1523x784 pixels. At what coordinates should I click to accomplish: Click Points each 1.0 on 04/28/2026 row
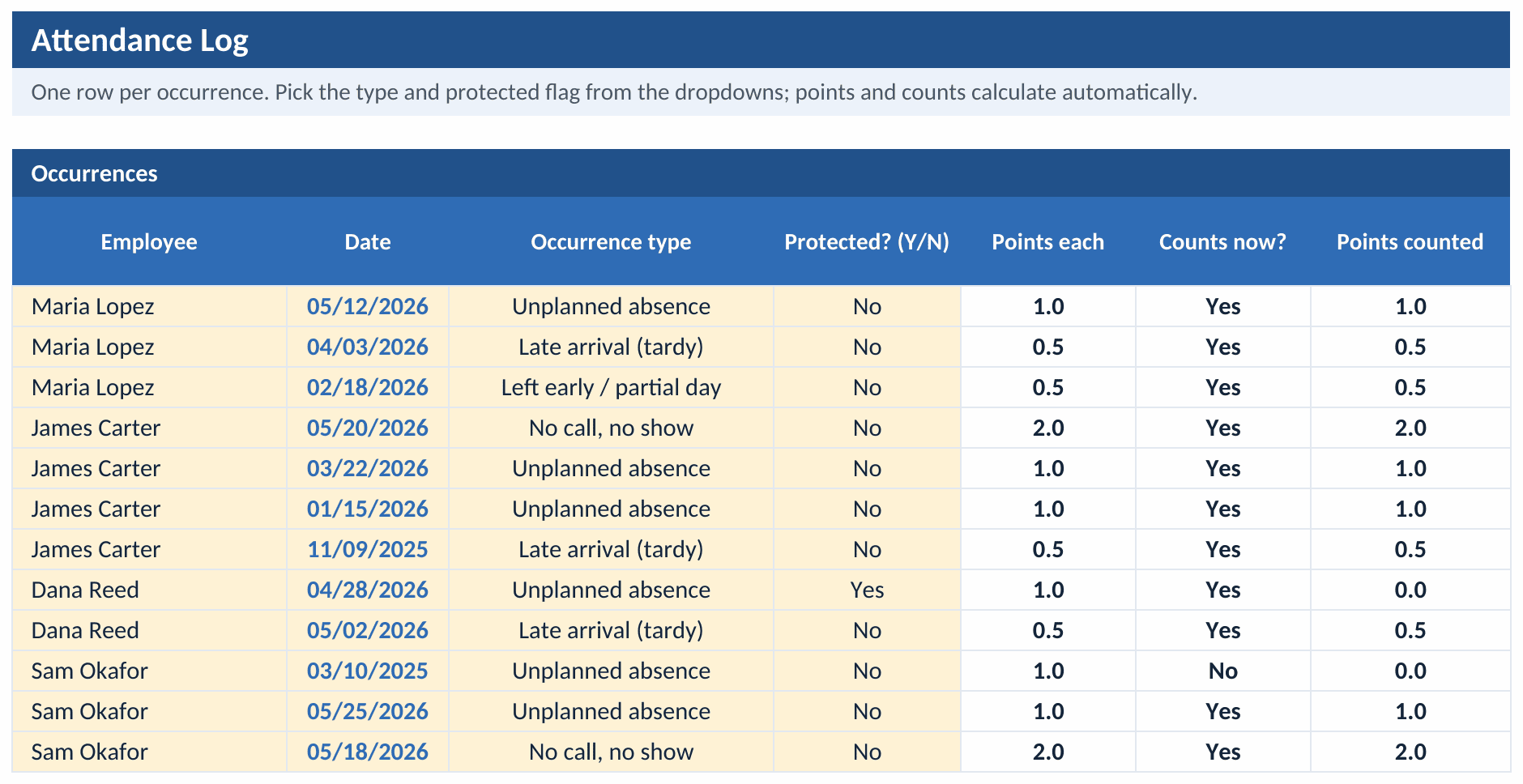[x=1048, y=590]
